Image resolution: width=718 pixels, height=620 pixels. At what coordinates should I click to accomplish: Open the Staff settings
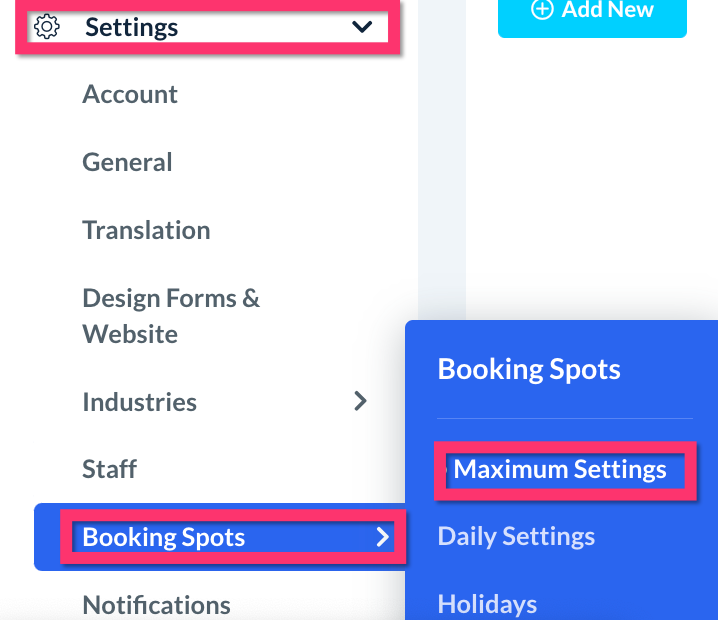click(109, 469)
